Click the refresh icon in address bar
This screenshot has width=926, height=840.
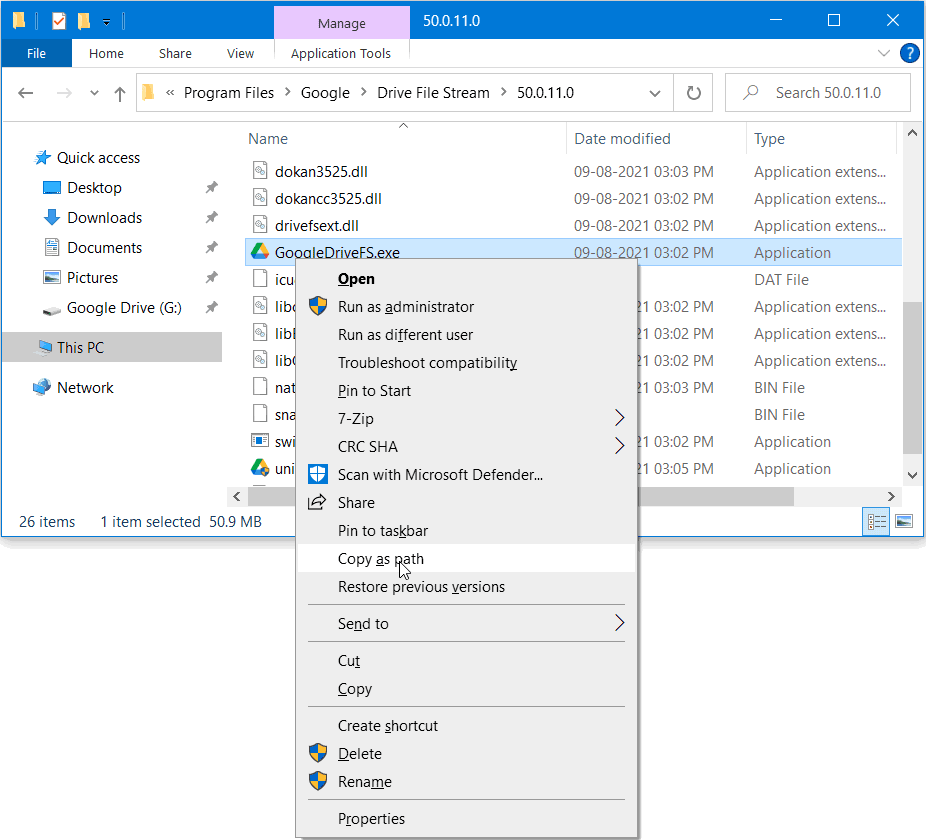(x=693, y=92)
